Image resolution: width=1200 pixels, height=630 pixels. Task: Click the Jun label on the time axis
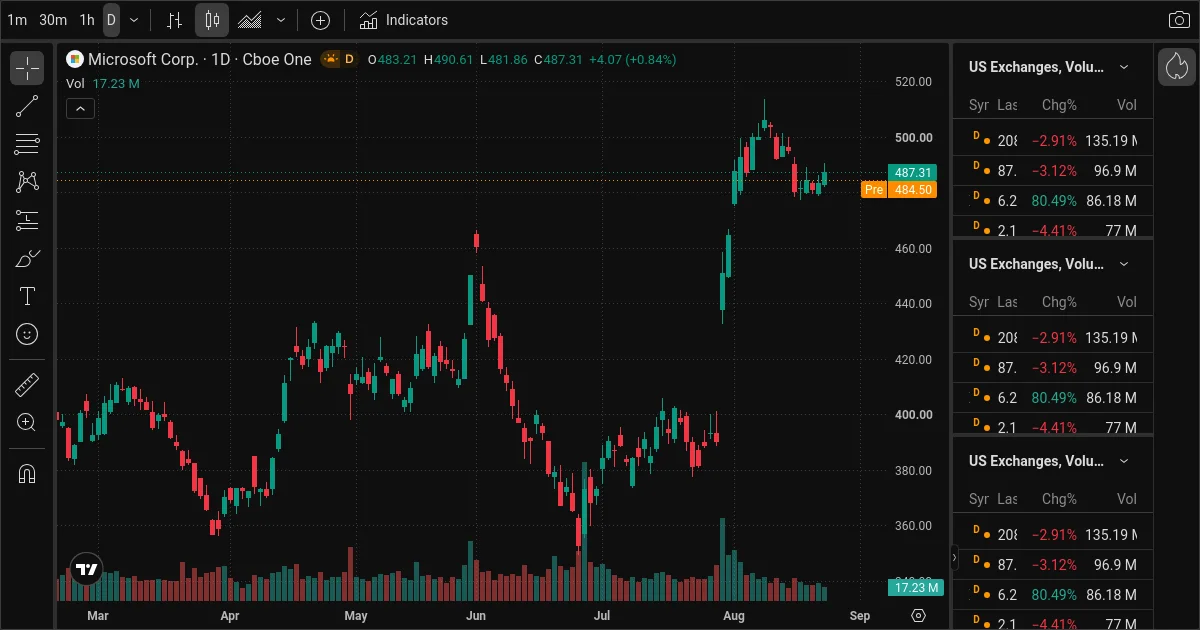[x=476, y=616]
